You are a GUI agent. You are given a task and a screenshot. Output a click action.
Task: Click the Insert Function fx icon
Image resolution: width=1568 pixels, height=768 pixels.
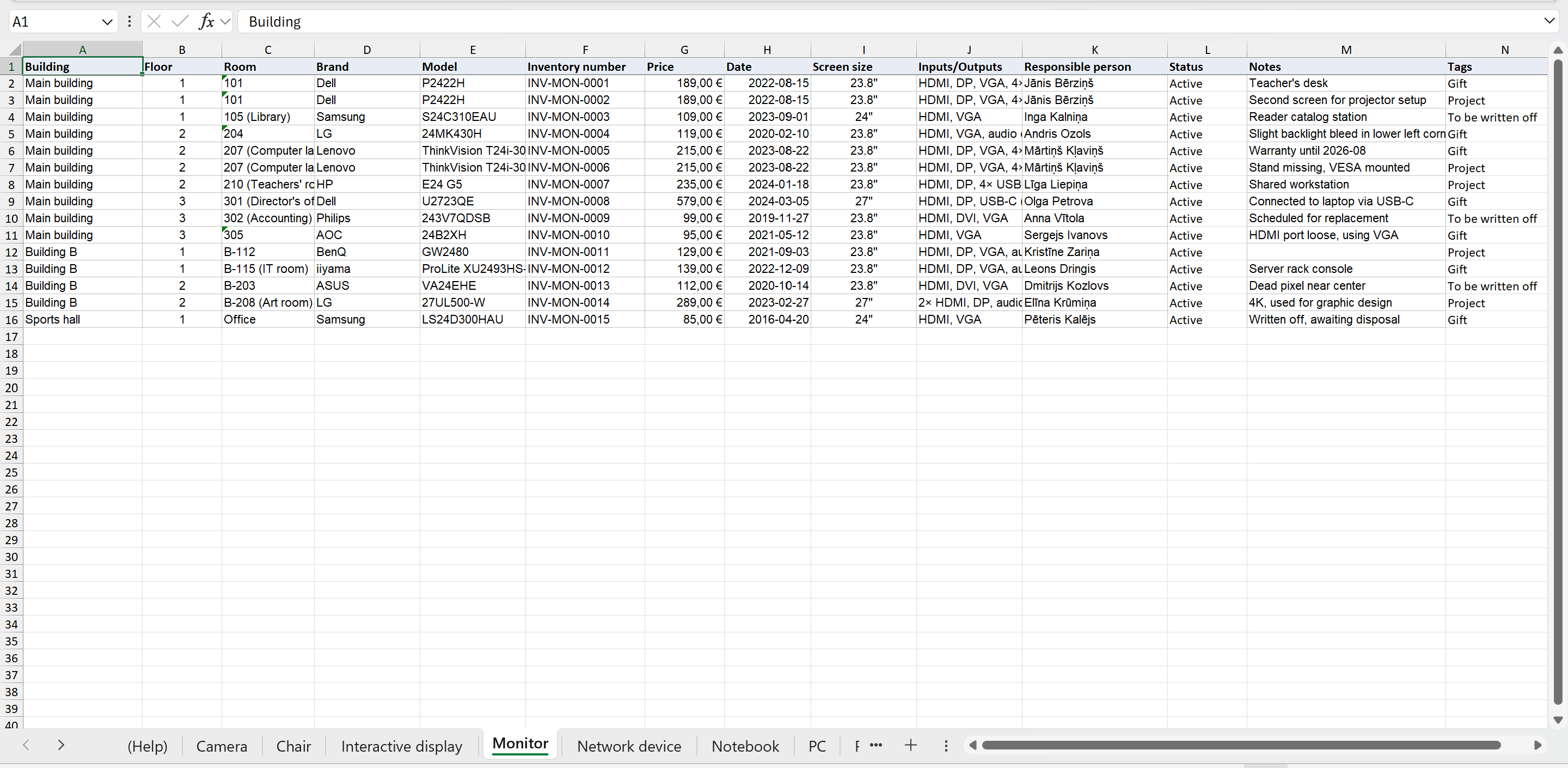[x=206, y=21]
